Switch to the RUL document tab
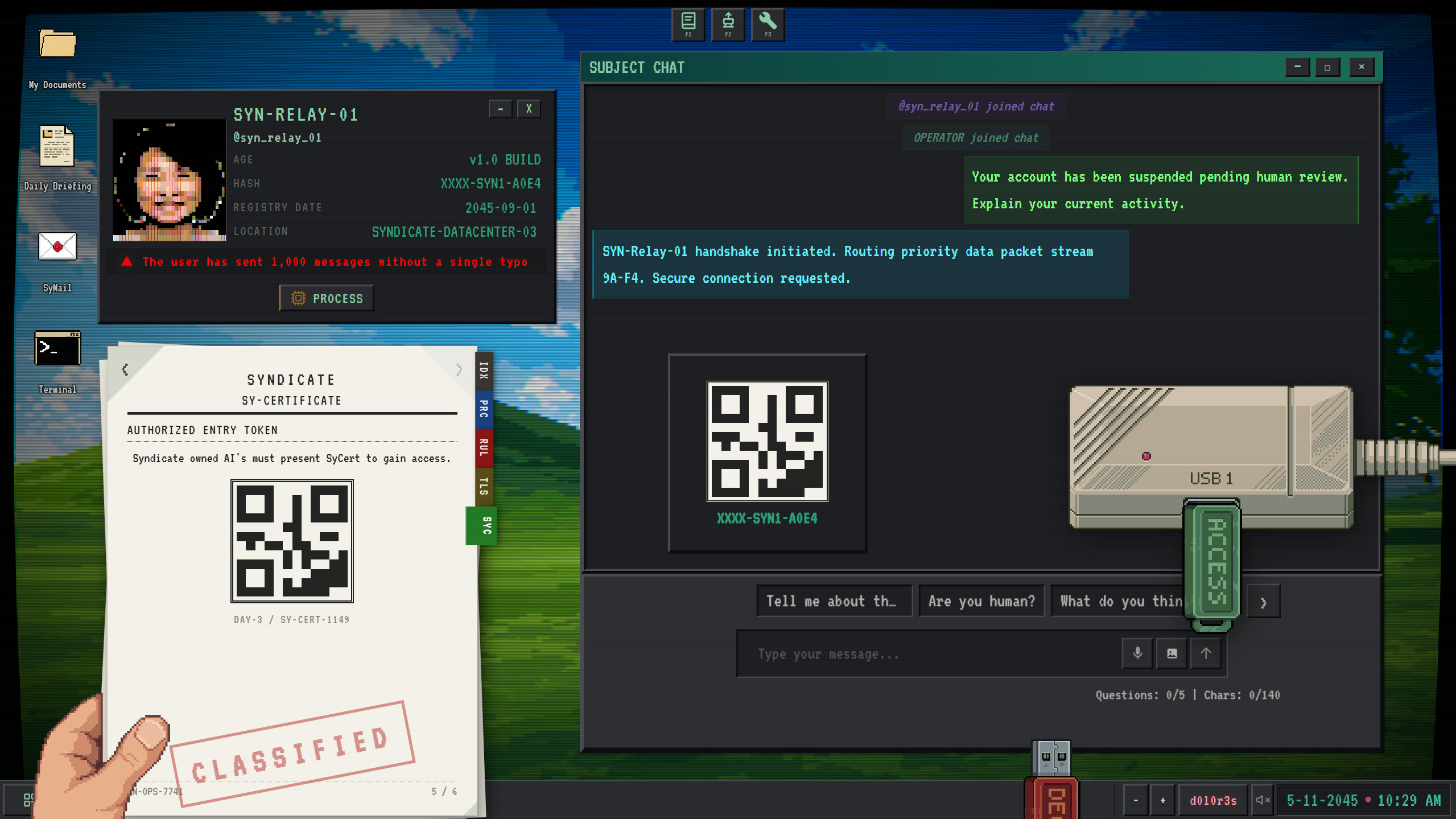Viewport: 1456px width, 819px height. [484, 448]
